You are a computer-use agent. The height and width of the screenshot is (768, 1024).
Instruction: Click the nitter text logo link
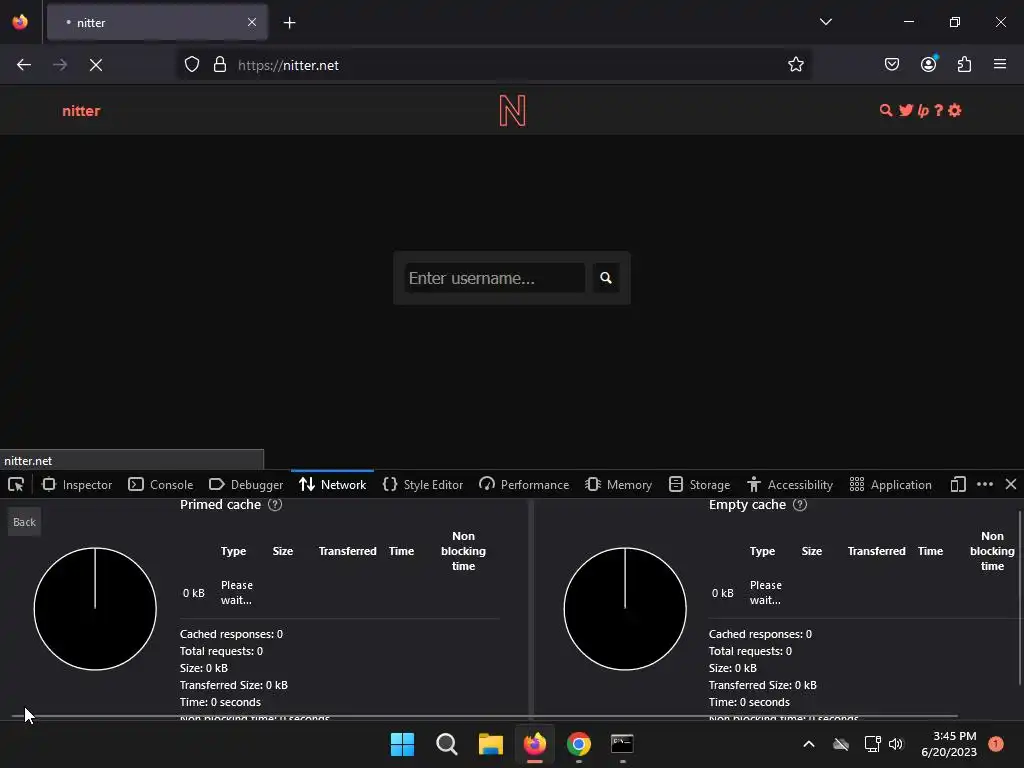coord(81,111)
